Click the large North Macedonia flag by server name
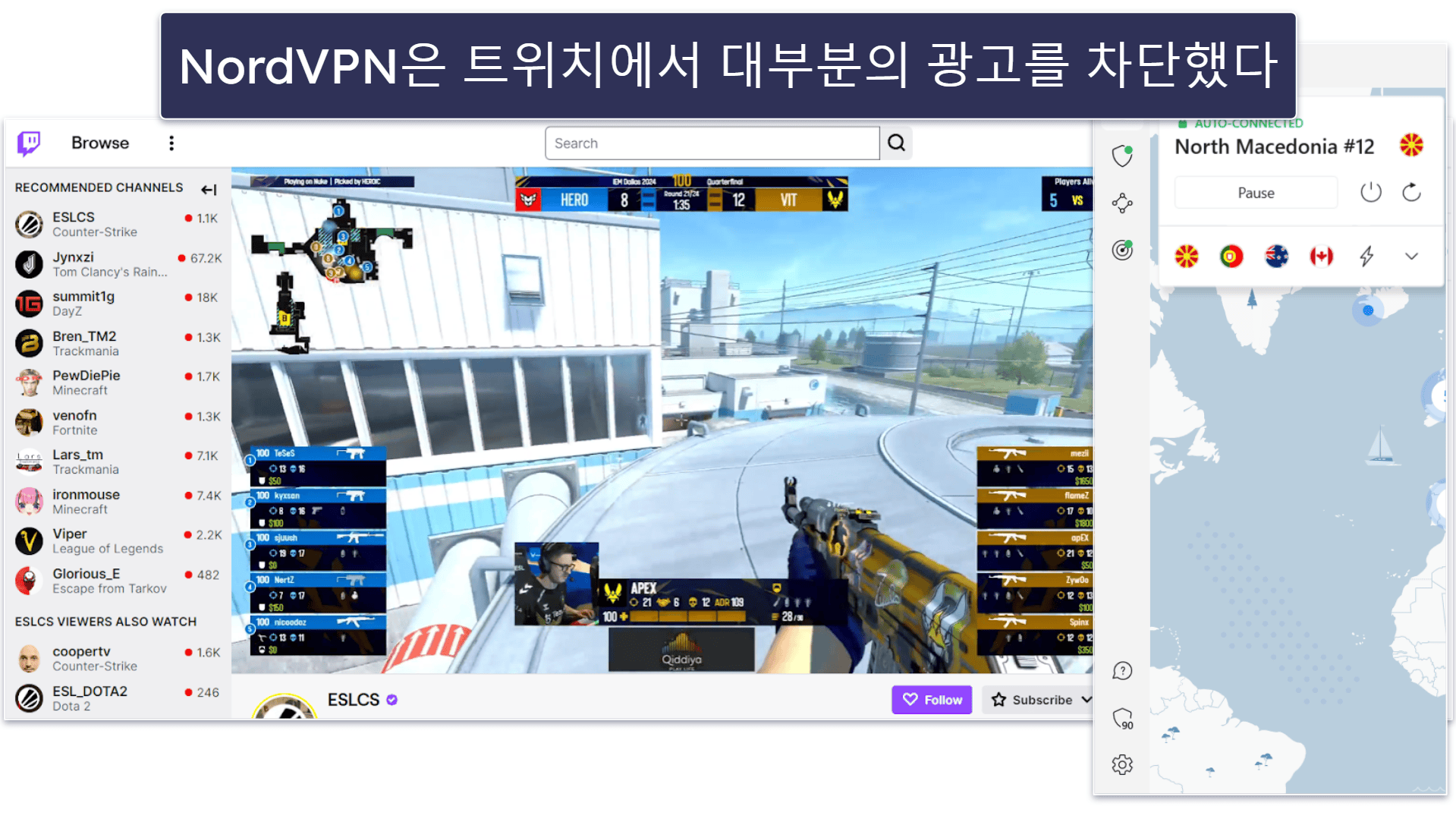The width and height of the screenshot is (1456, 819). click(1411, 145)
